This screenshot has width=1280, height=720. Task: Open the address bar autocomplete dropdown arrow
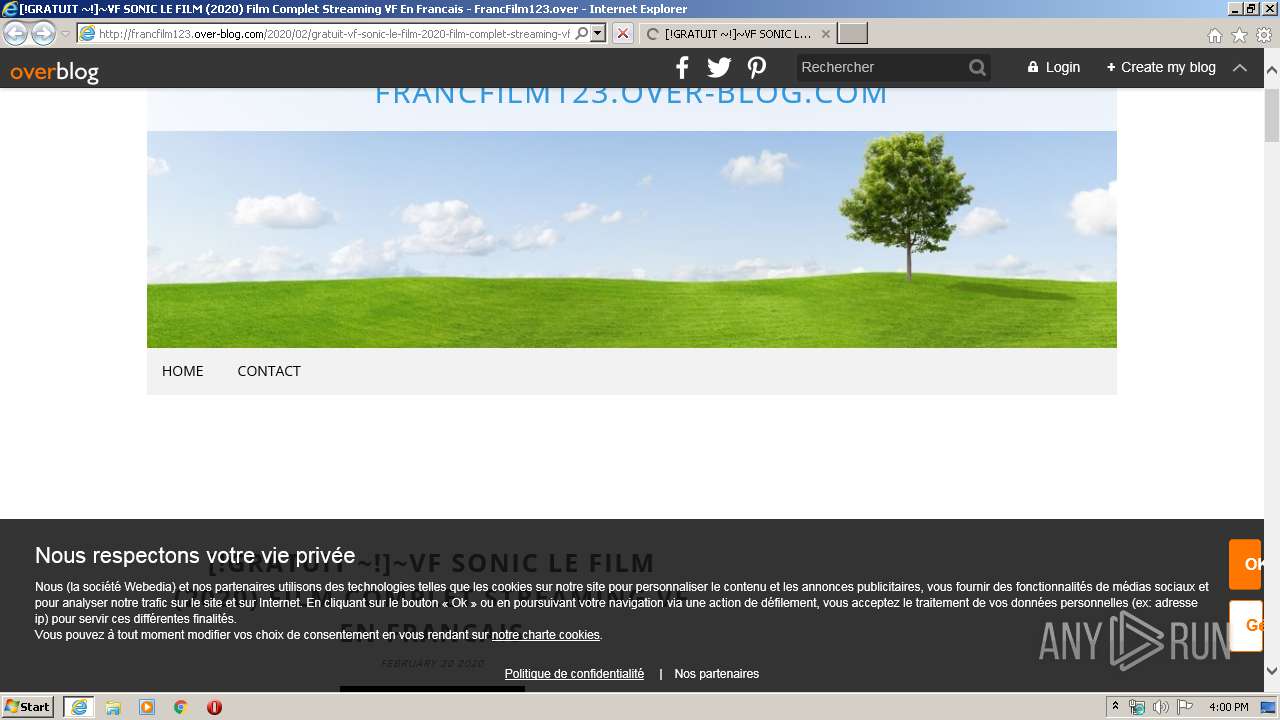pyautogui.click(x=598, y=33)
